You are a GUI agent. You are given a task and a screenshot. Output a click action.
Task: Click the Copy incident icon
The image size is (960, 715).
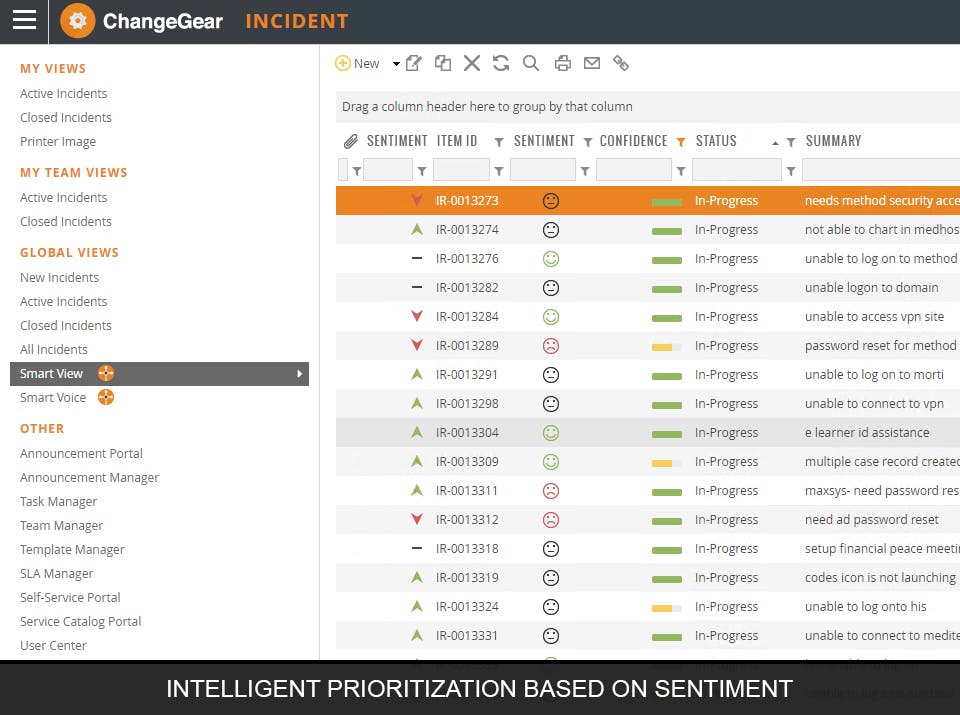coord(443,63)
